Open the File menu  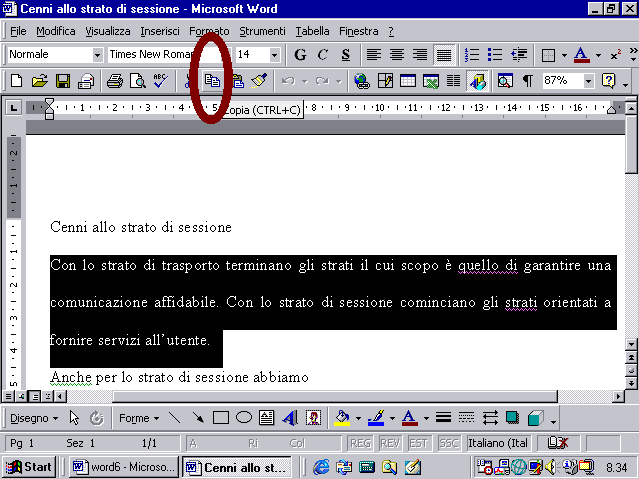point(18,31)
